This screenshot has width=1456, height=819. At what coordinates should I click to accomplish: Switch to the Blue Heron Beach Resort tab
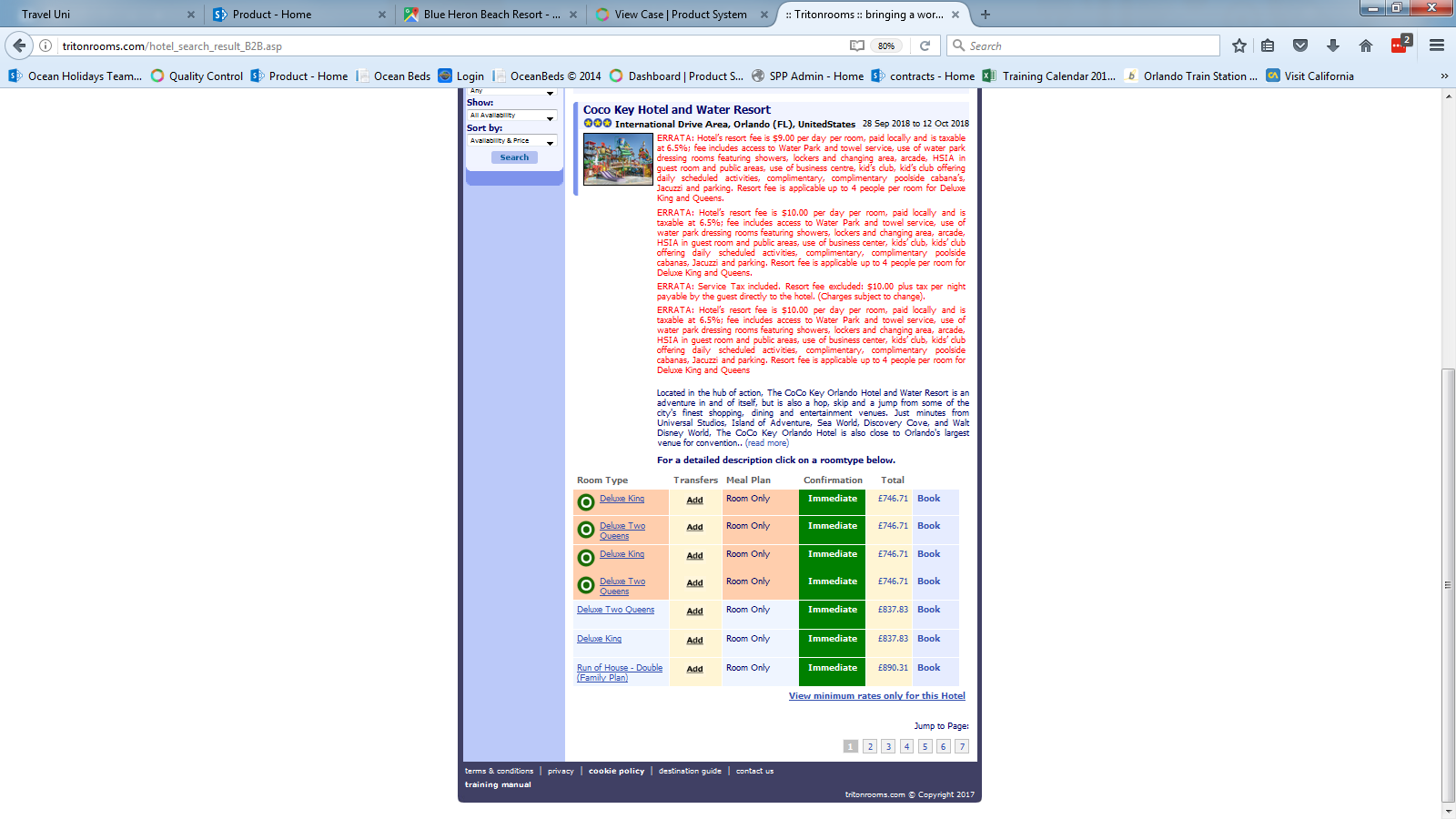(x=491, y=15)
